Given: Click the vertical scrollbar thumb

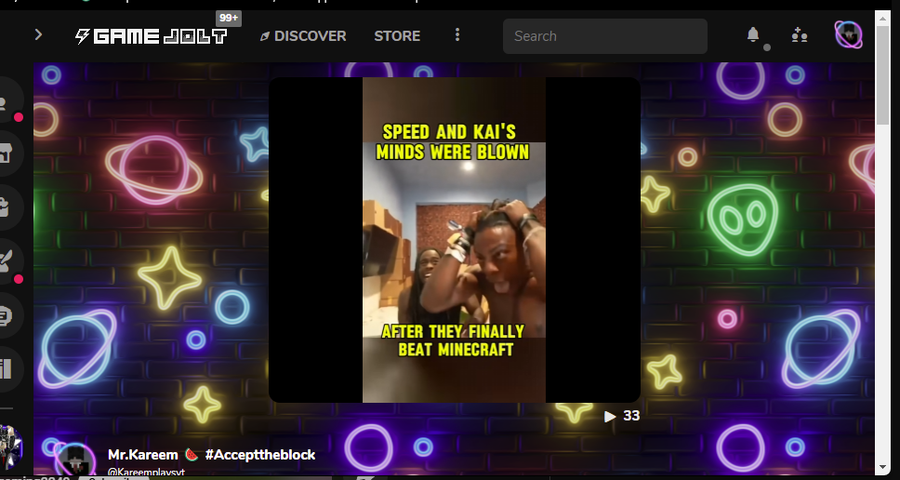Looking at the screenshot, I should coord(883,75).
